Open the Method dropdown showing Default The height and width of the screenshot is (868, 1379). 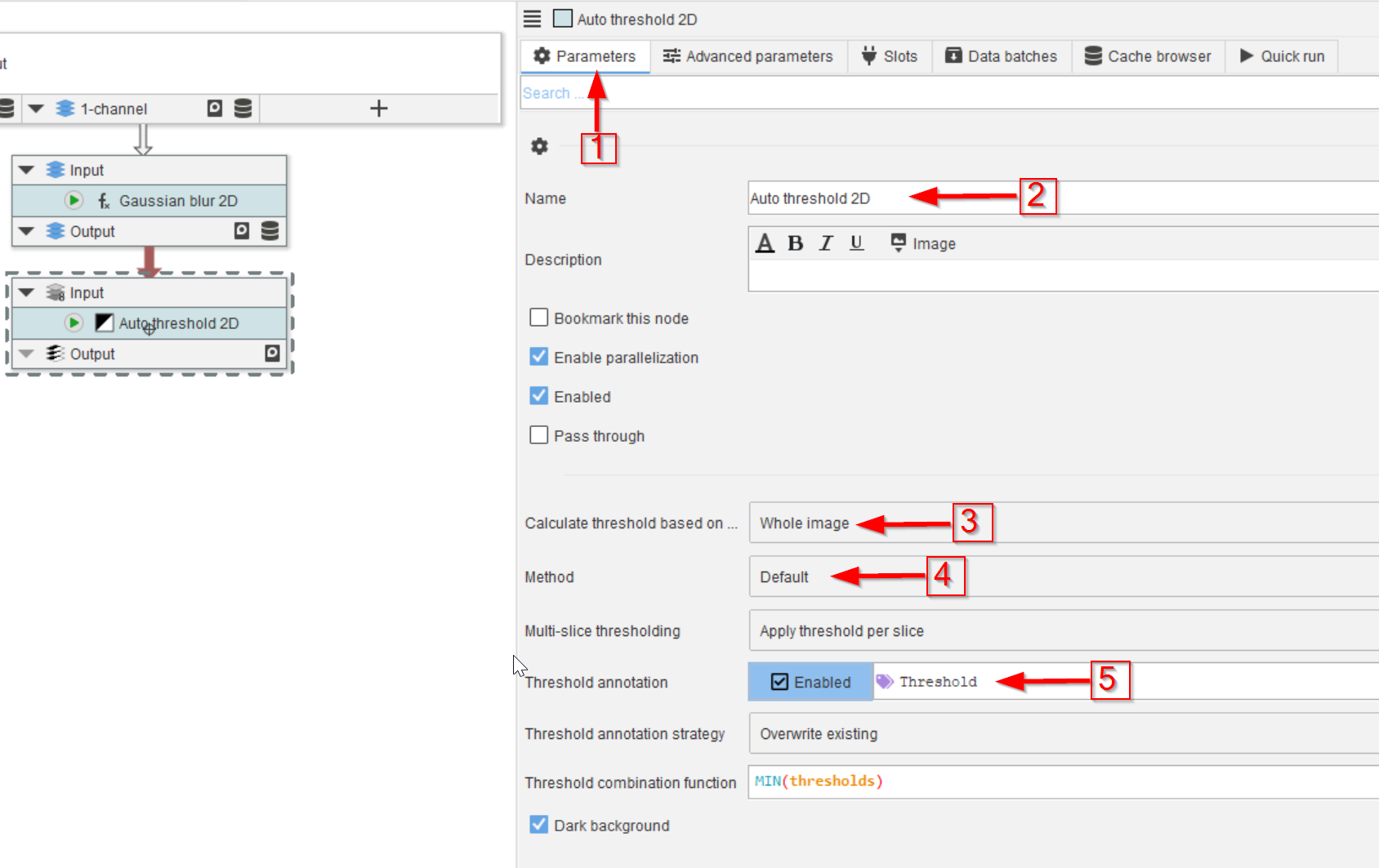[x=1062, y=577]
